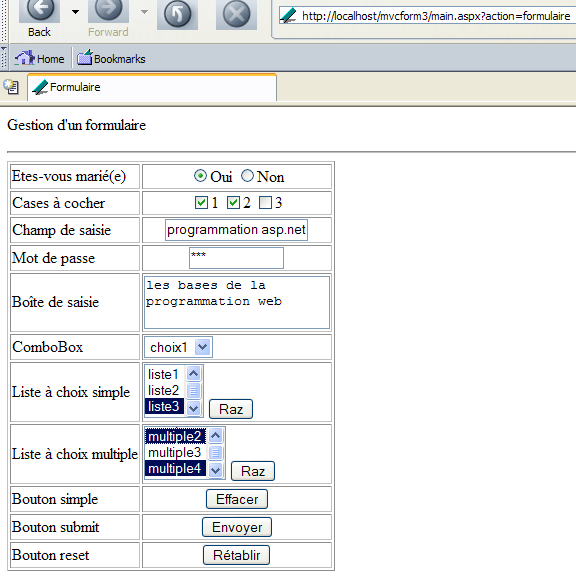Click the page icon in address bar
The width and height of the screenshot is (576, 576).
(288, 16)
